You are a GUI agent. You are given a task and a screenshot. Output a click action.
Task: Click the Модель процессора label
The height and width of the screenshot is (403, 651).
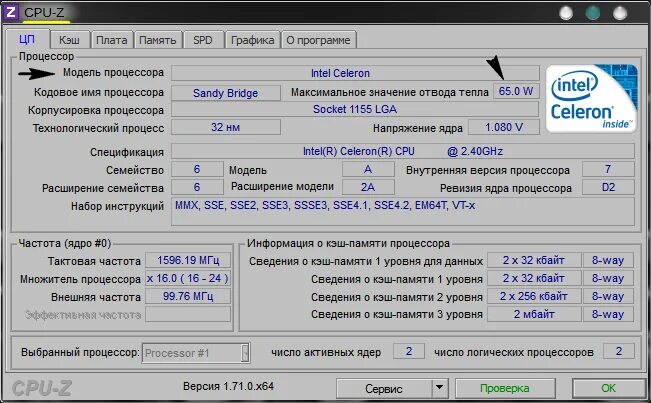point(113,73)
